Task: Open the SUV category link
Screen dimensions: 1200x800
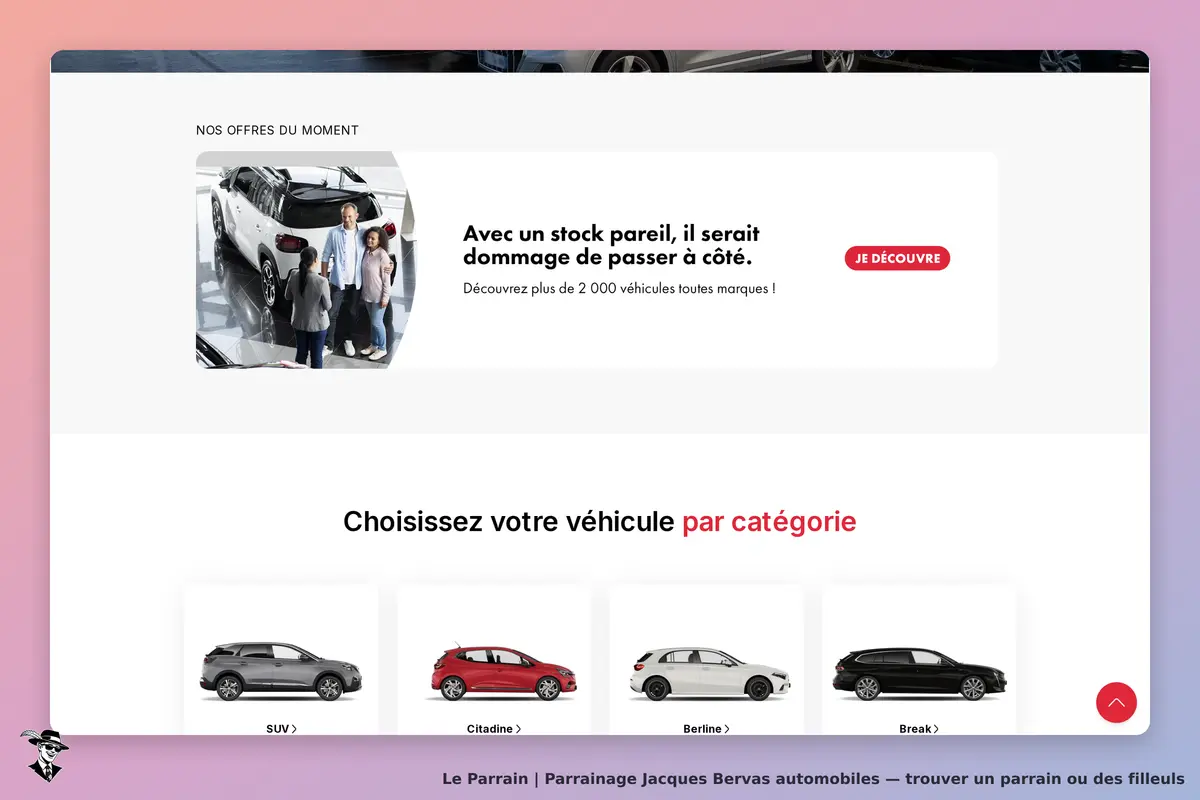Action: pos(281,729)
